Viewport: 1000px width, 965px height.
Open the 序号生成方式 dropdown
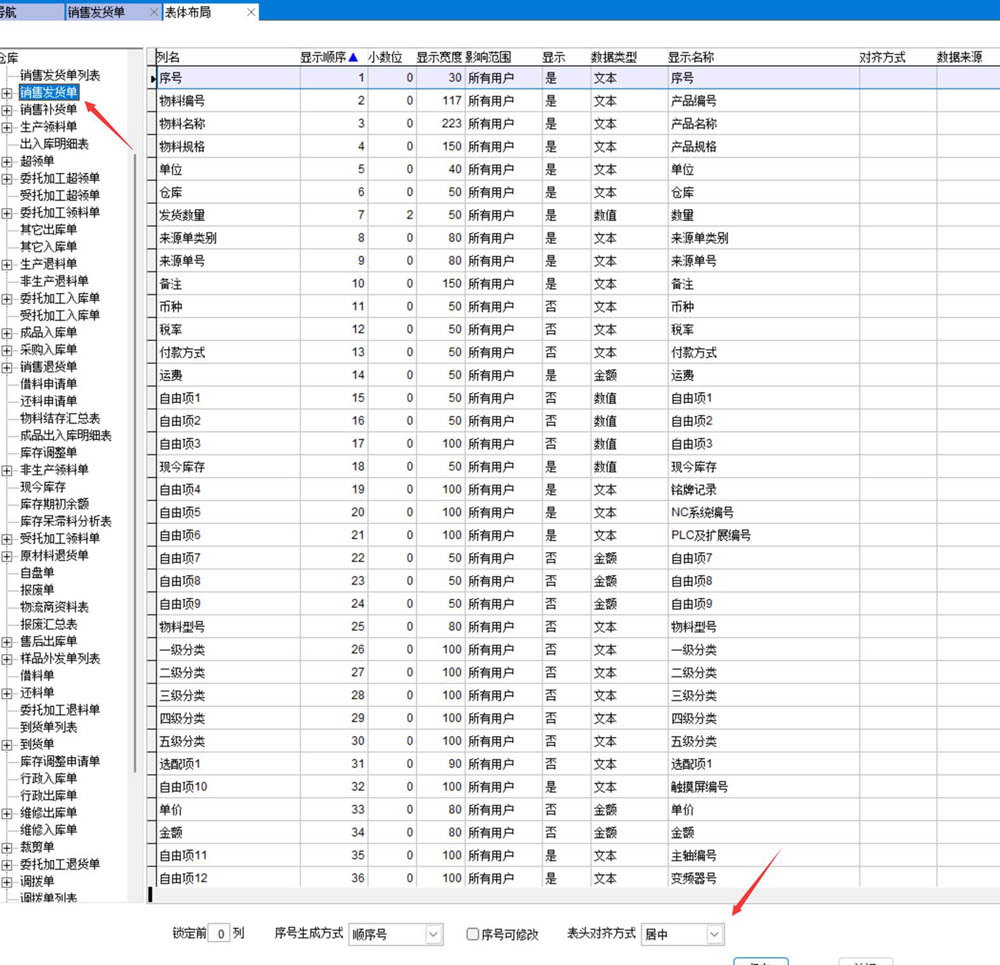pyautogui.click(x=433, y=934)
